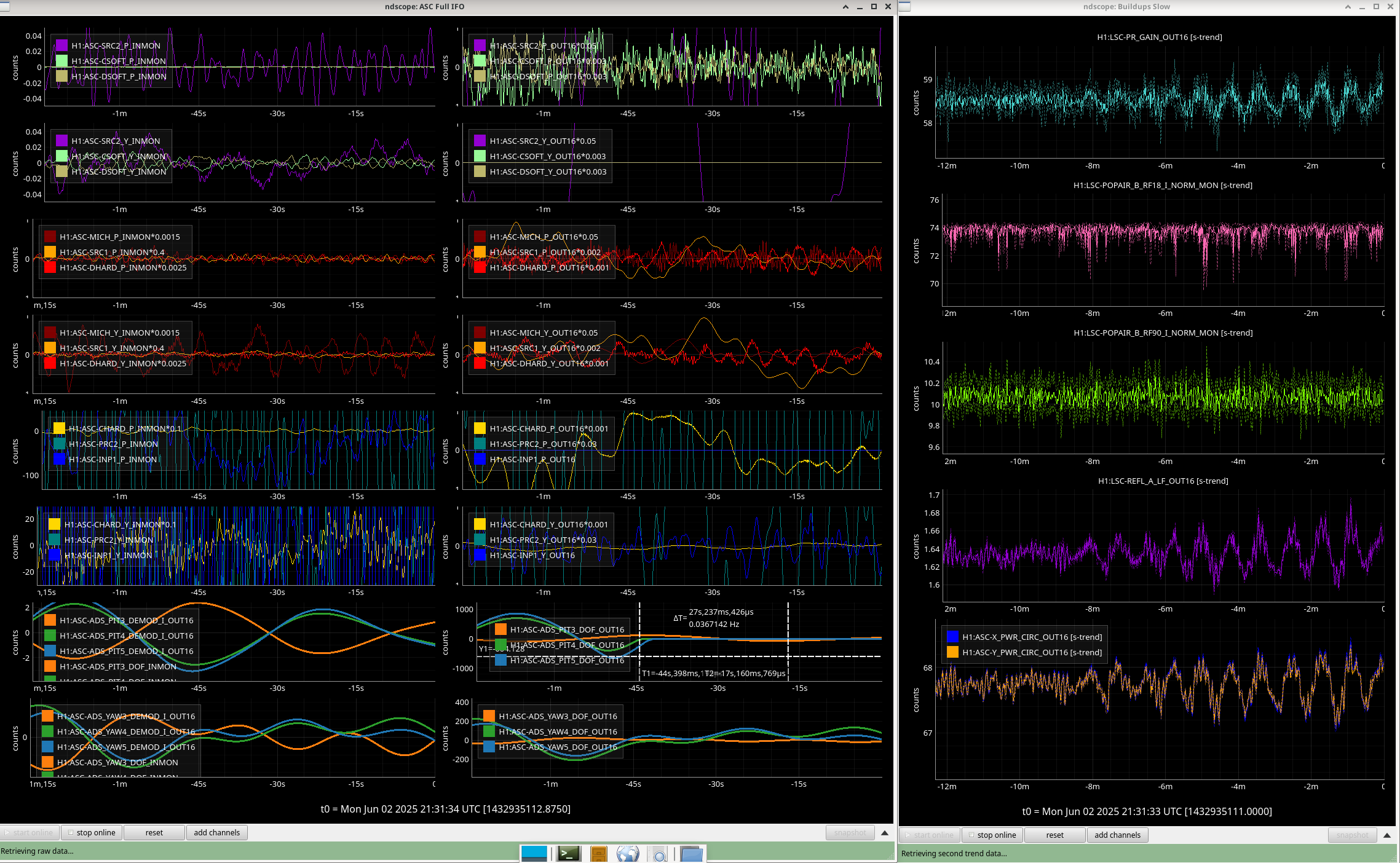Click orange swatch for SRC1_P_OUT16*0.002

[480, 252]
